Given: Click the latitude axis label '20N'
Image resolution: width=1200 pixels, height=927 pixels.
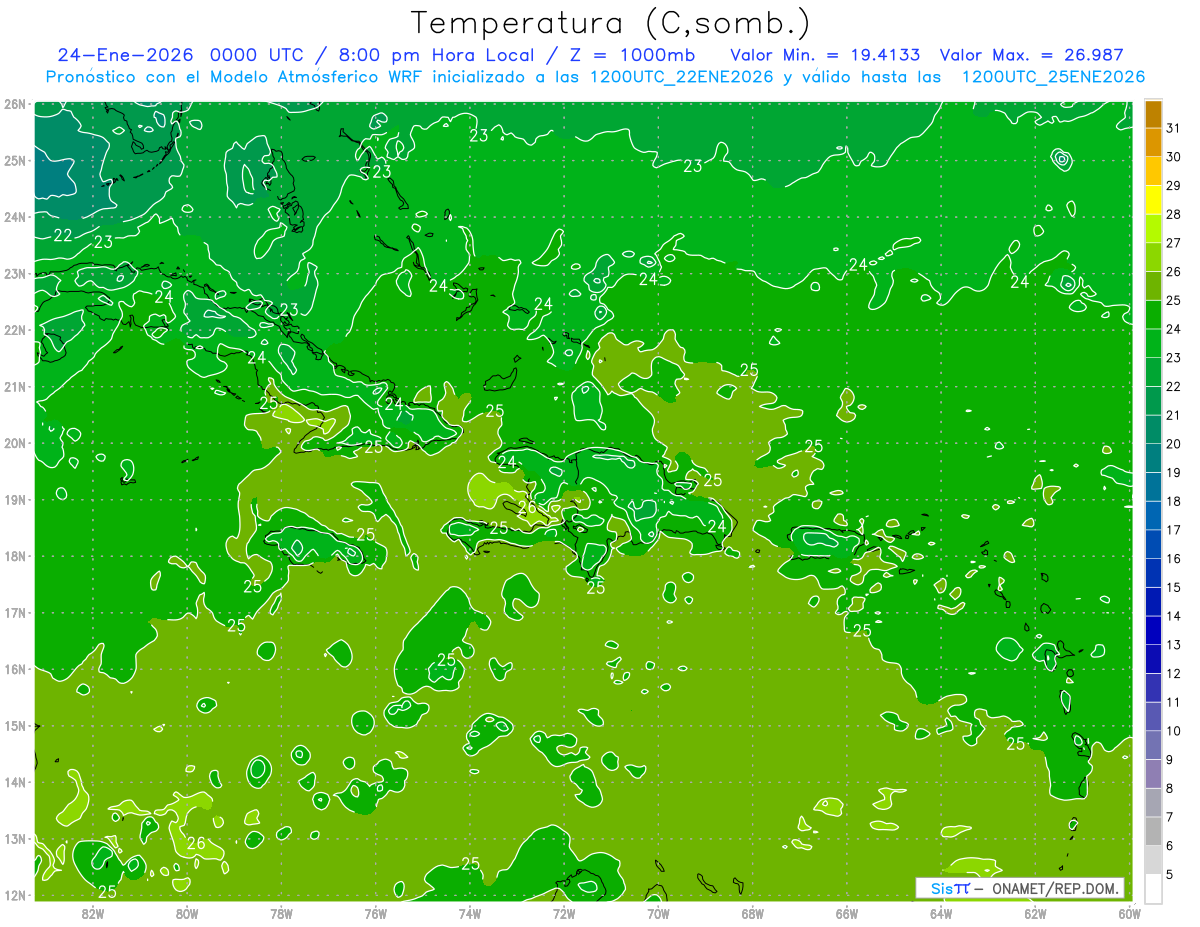Looking at the screenshot, I should [x=15, y=443].
